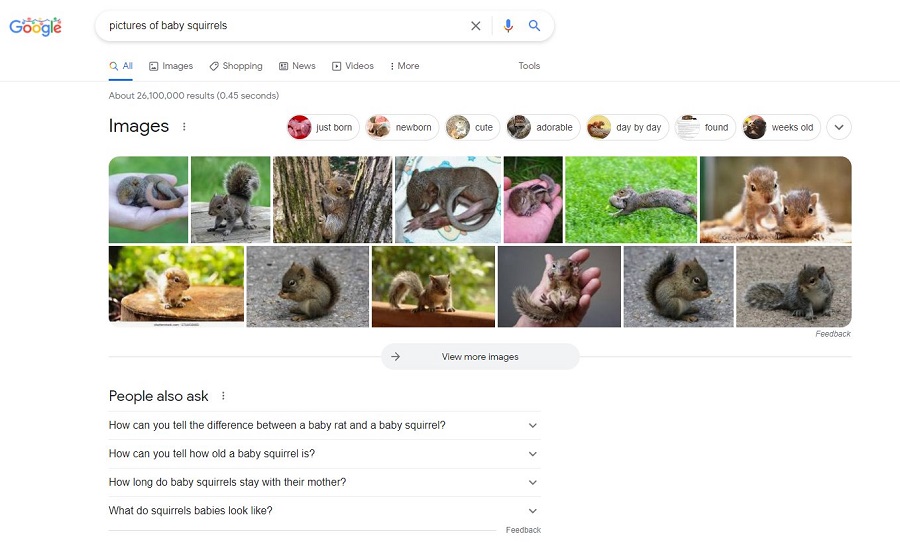This screenshot has height=558, width=900.
Task: Expand baby rat vs baby squirrel question
Action: coord(324,425)
